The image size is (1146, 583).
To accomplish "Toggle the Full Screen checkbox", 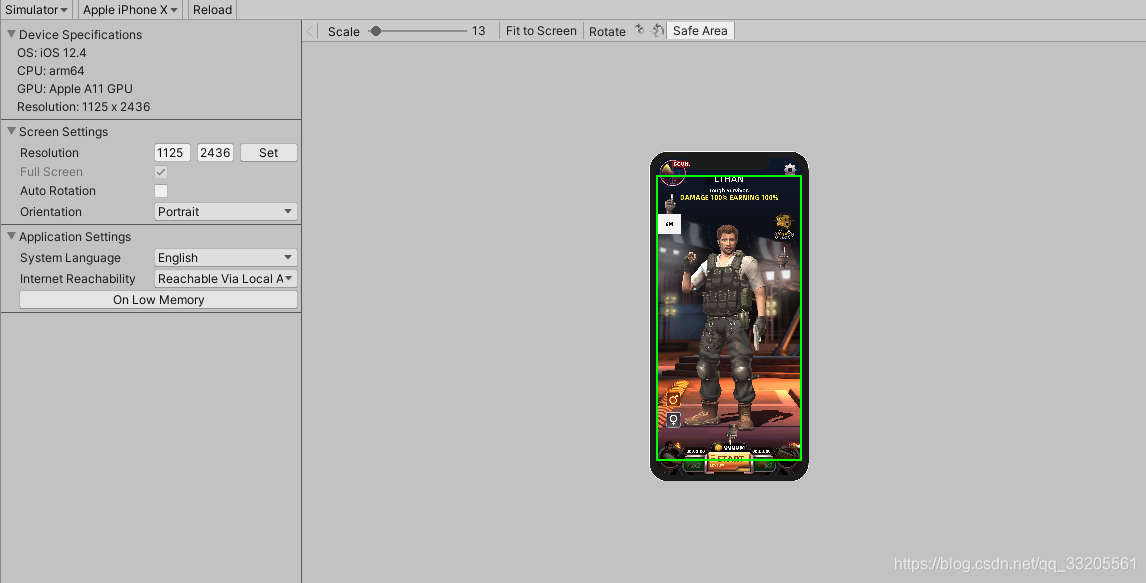I will (x=161, y=172).
